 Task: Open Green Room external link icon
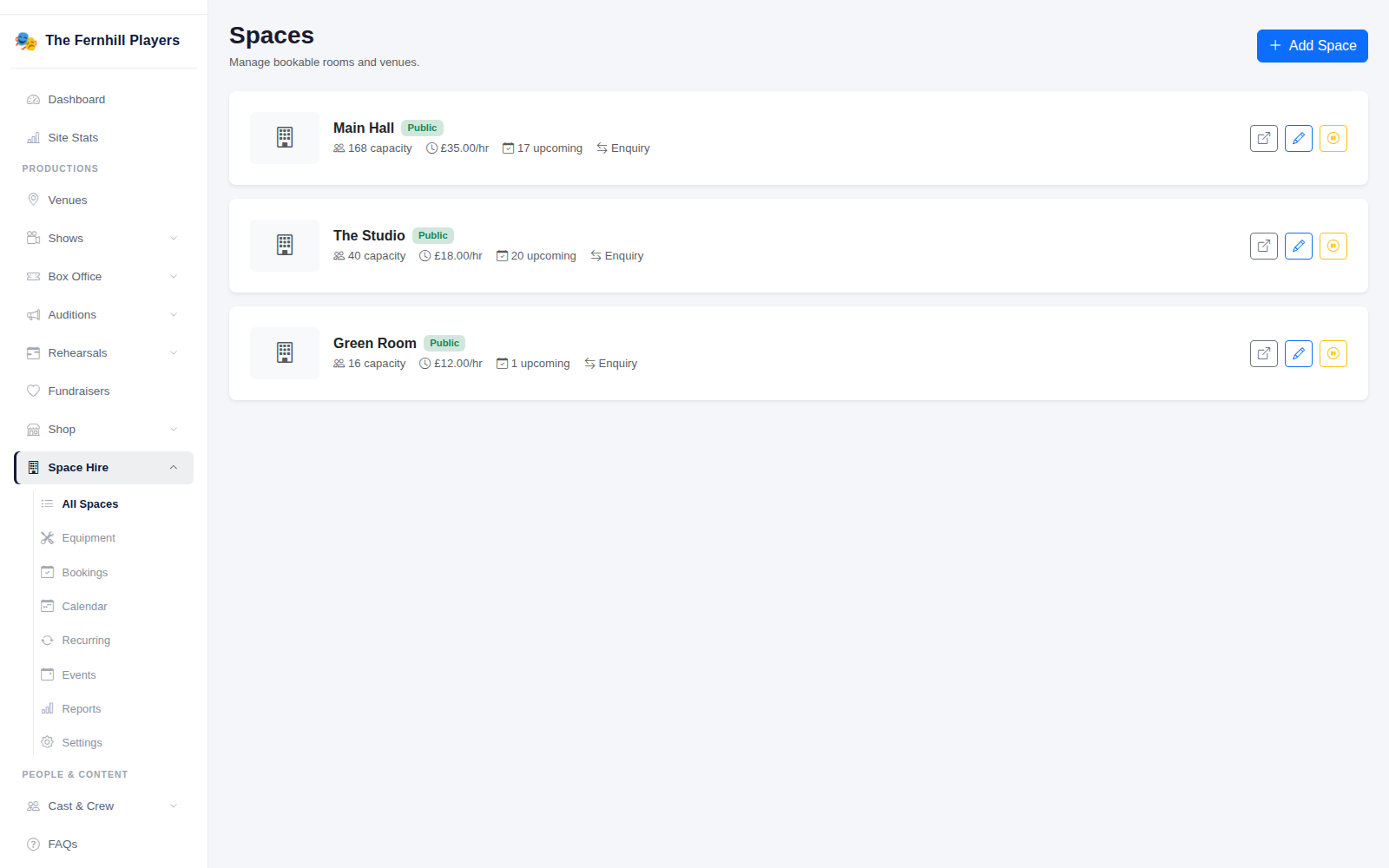[x=1264, y=353]
